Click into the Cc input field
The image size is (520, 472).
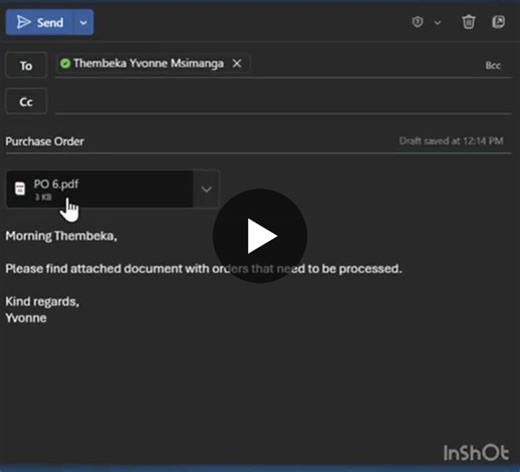pyautogui.click(x=283, y=101)
